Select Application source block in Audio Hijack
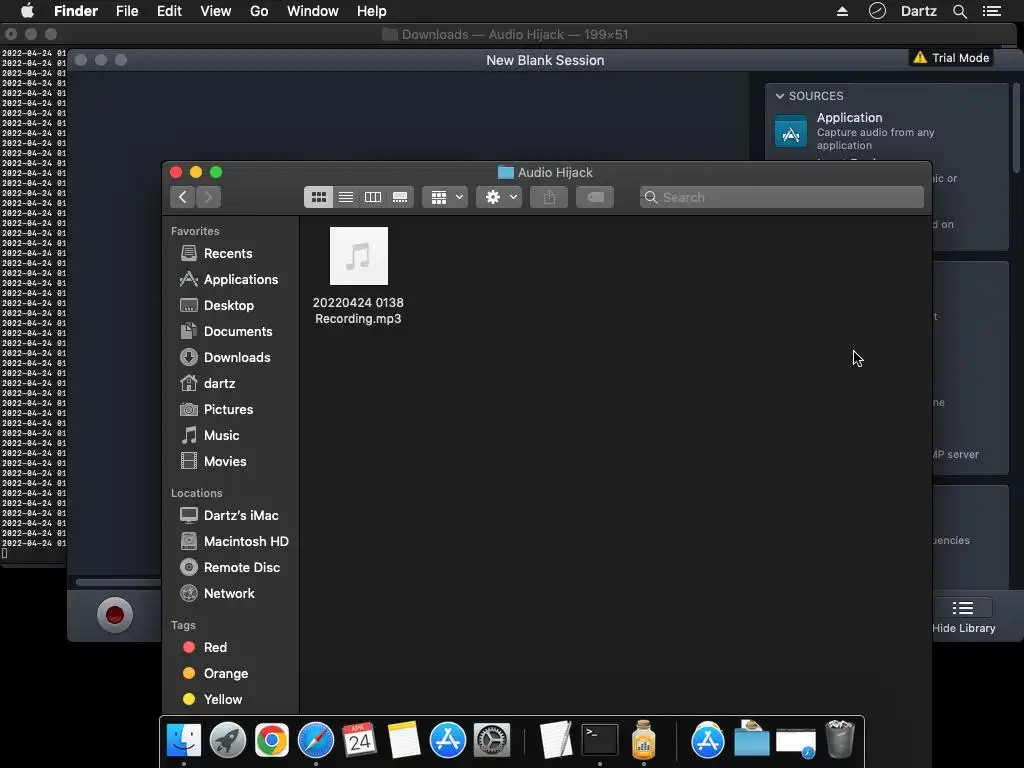The width and height of the screenshot is (1024, 768). tap(886, 131)
